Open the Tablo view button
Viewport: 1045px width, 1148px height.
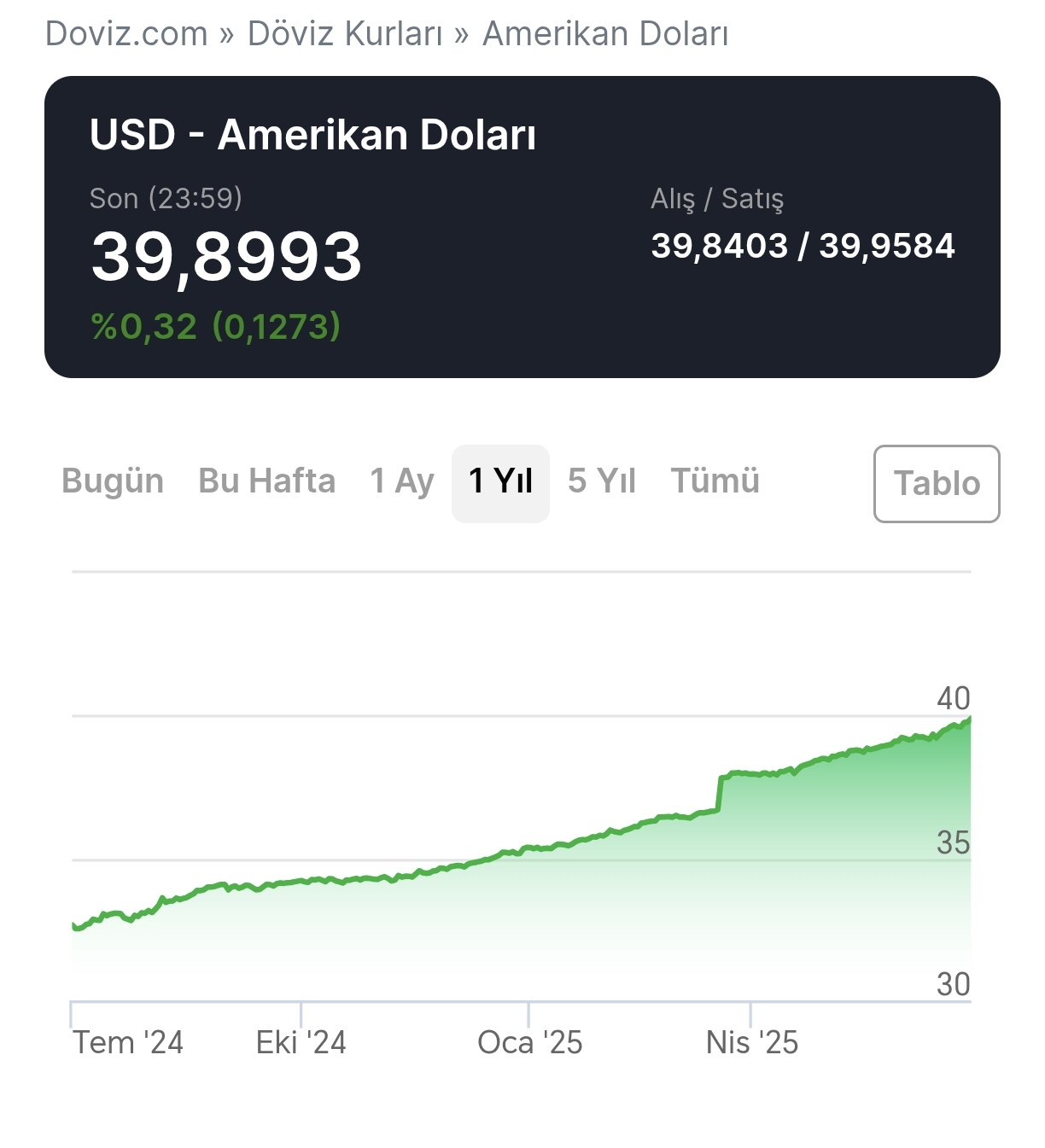937,483
